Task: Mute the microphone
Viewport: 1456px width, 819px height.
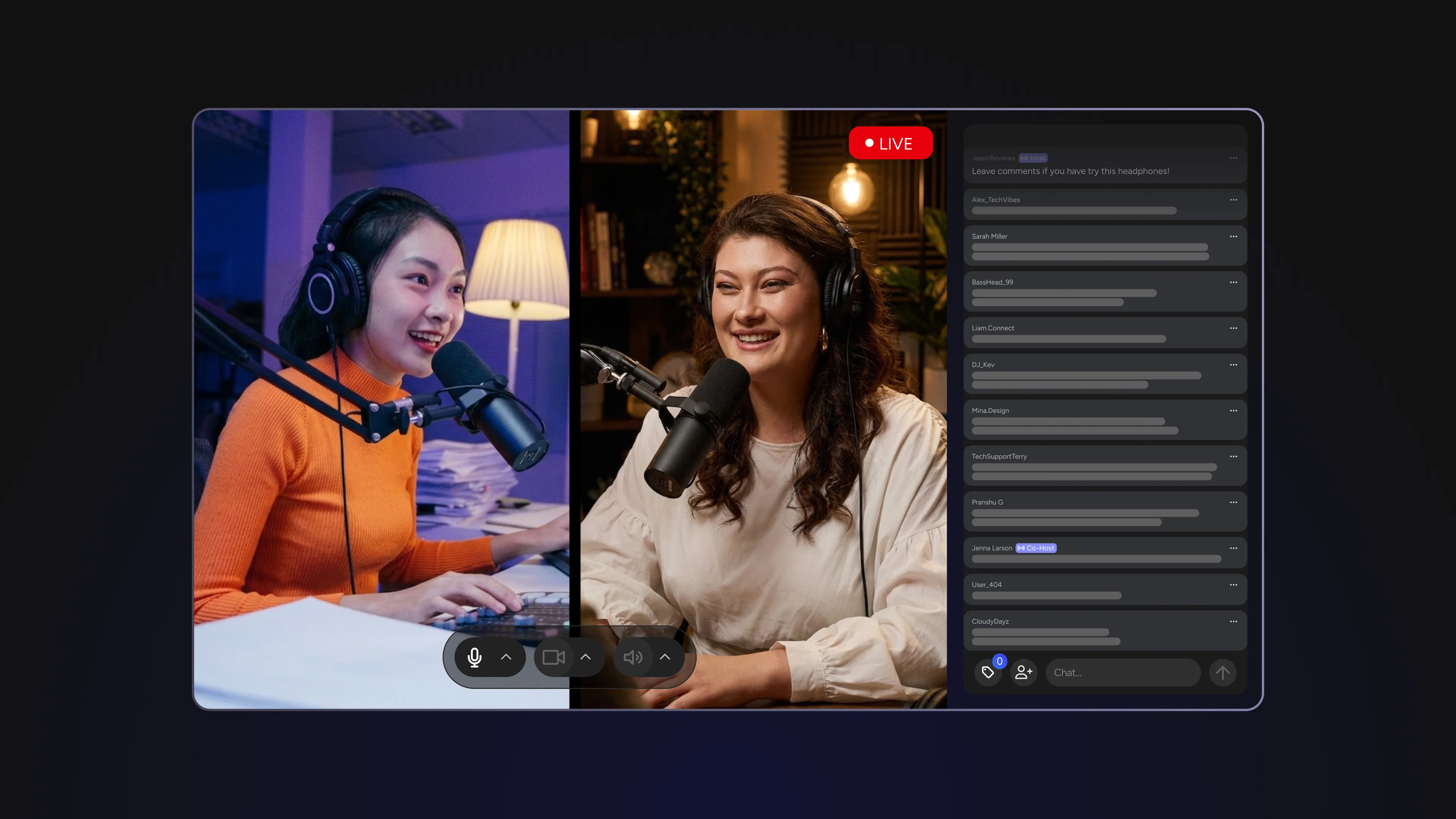Action: (475, 657)
